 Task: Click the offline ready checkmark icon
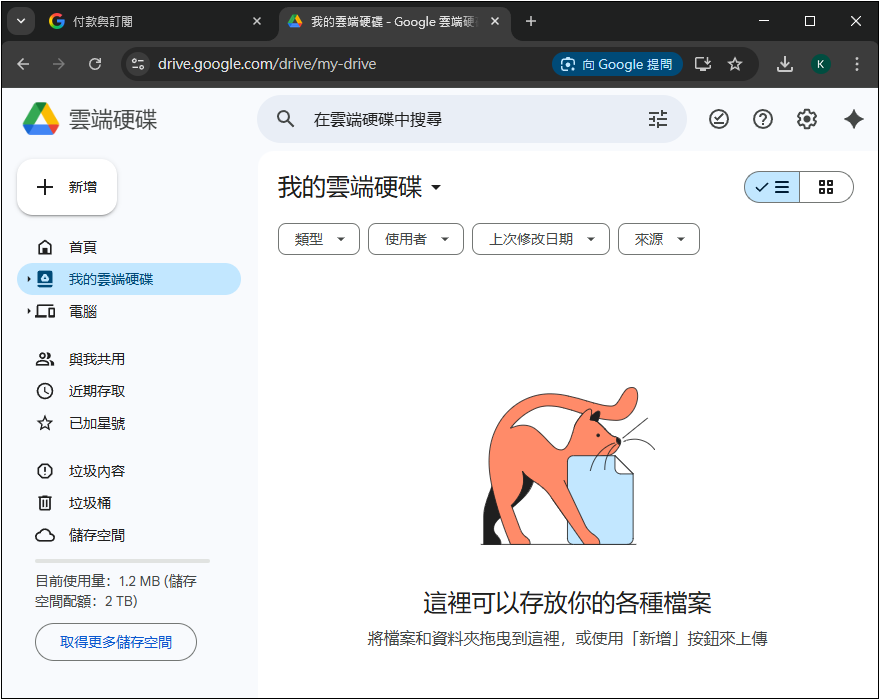[719, 120]
